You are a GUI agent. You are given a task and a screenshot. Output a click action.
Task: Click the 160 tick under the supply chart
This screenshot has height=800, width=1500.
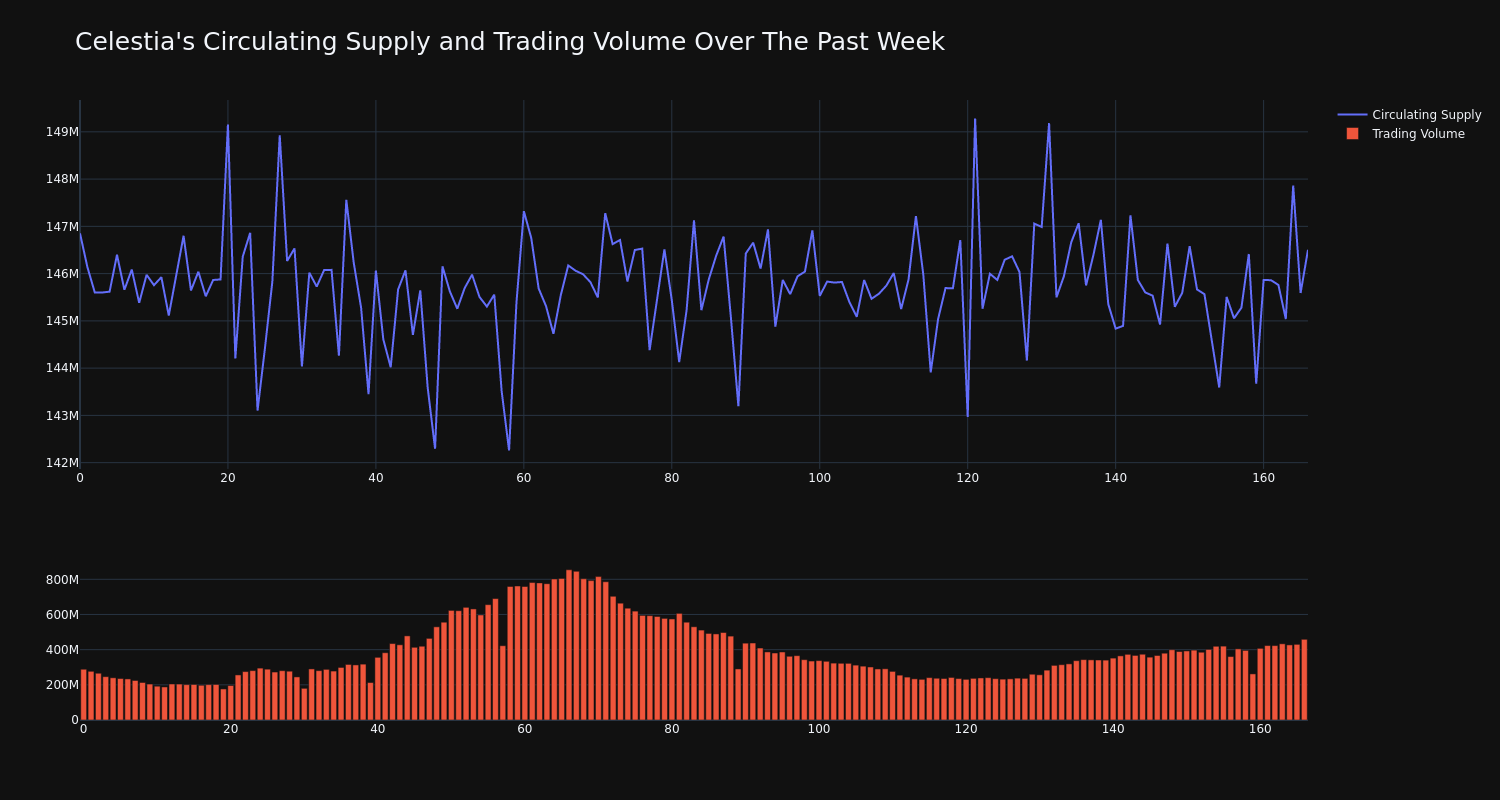(x=1264, y=478)
